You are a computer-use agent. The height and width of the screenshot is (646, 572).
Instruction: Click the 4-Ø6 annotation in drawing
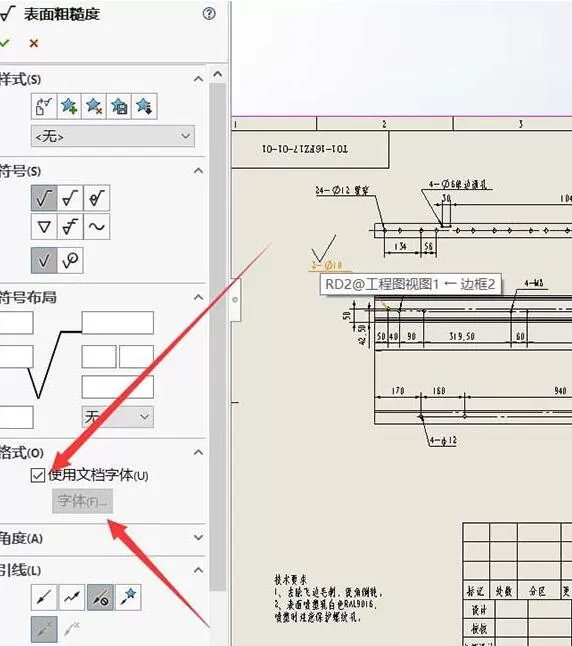click(457, 184)
